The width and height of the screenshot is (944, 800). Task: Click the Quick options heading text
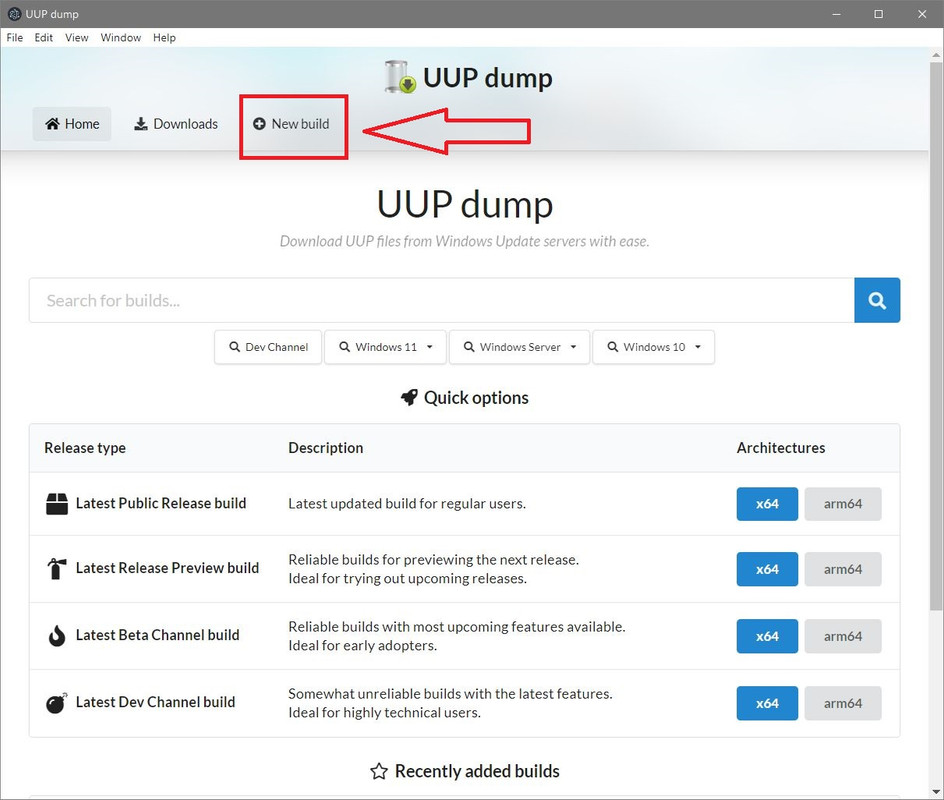476,397
